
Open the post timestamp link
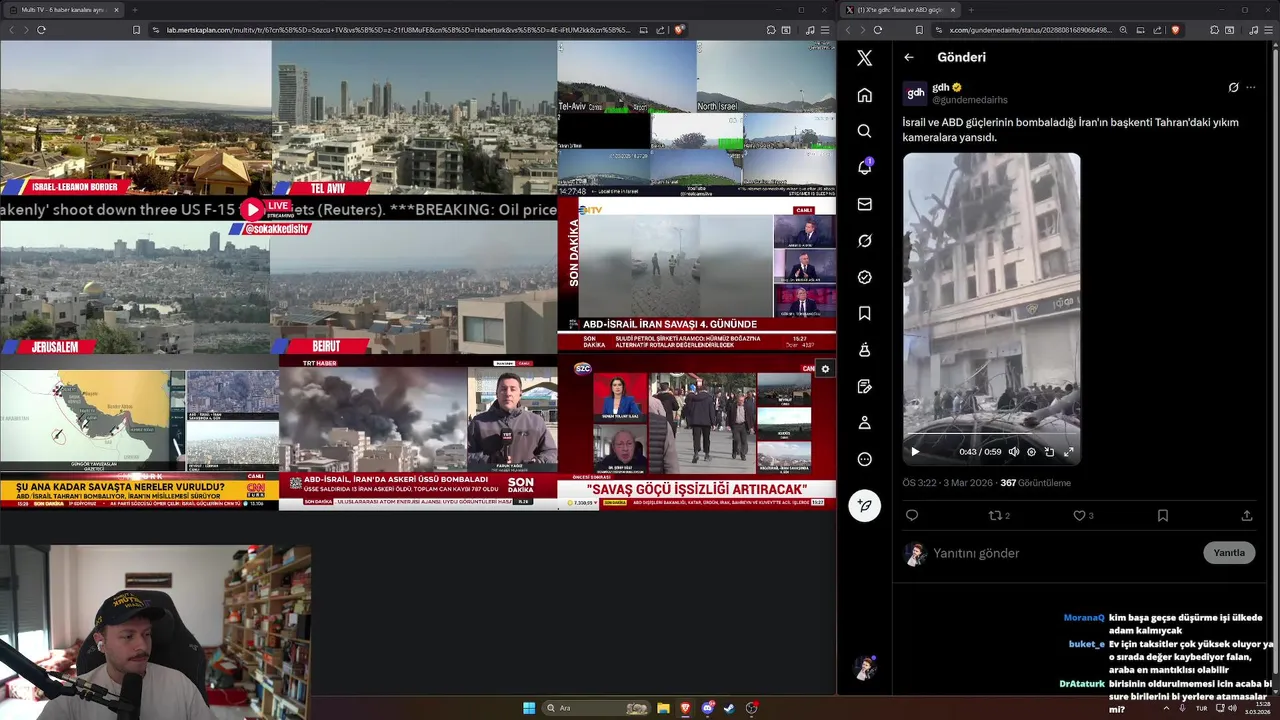(948, 483)
